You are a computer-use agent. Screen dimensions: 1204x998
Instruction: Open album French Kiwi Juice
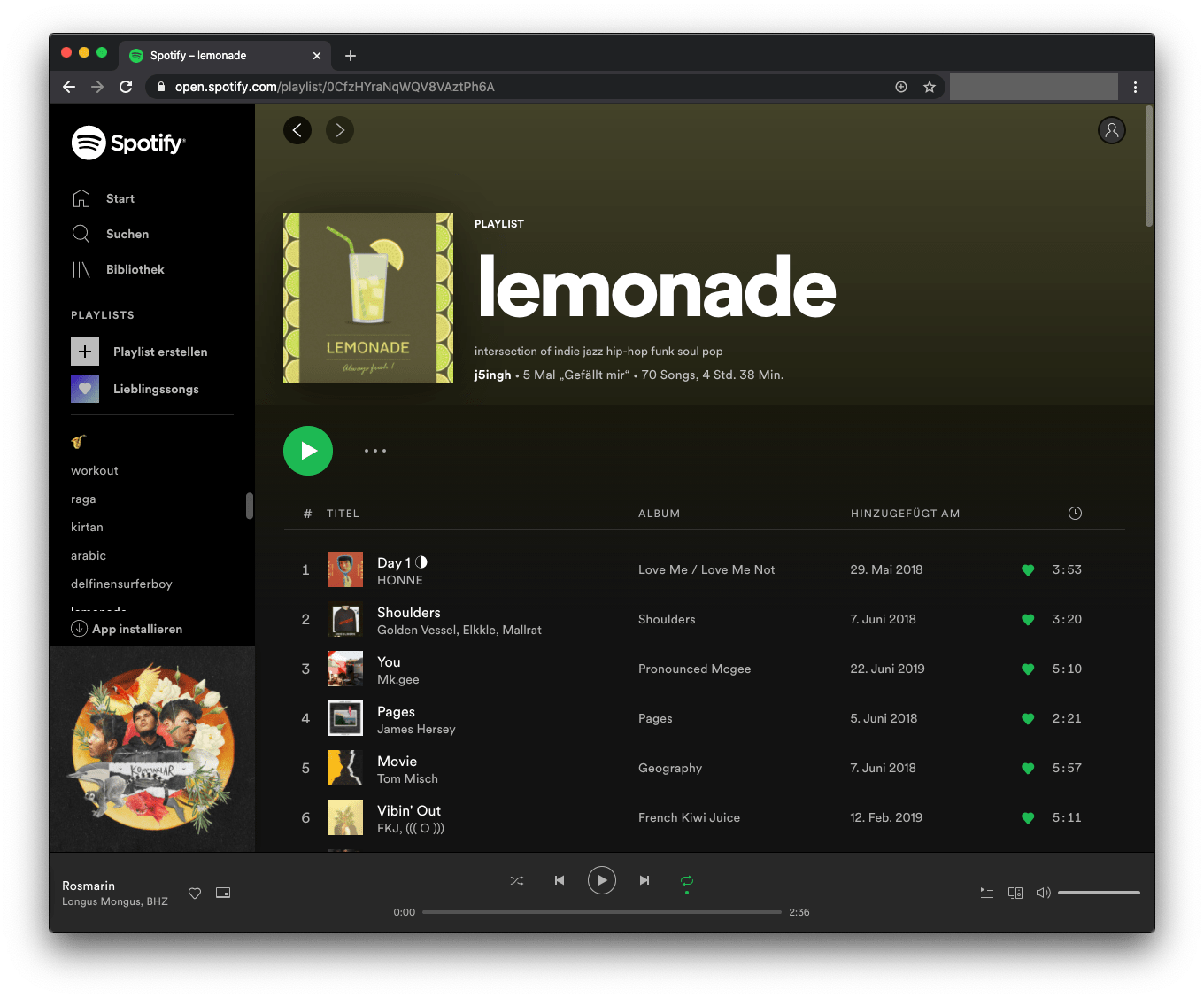[689, 817]
